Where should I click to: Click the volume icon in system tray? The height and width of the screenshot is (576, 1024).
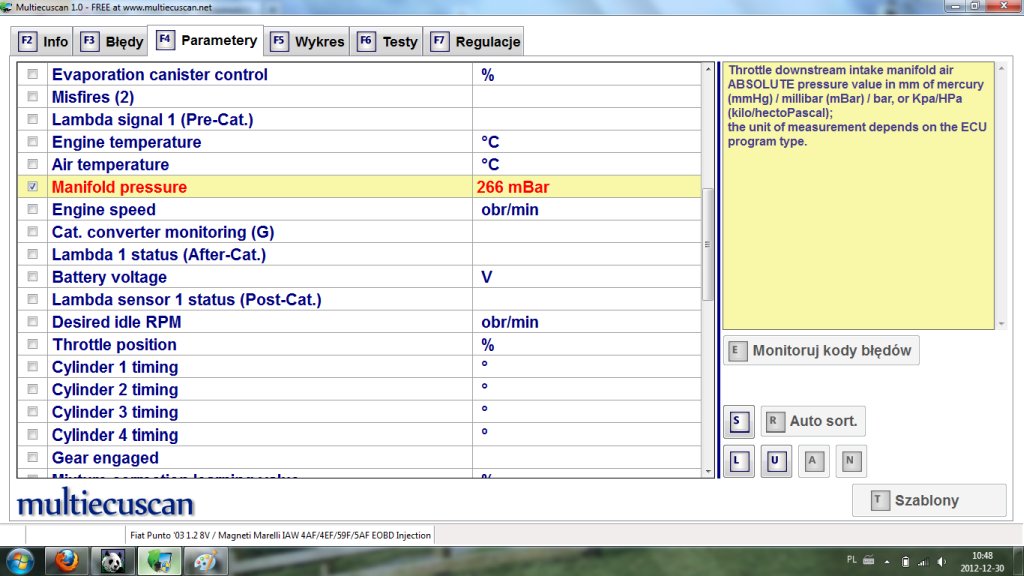click(x=942, y=561)
